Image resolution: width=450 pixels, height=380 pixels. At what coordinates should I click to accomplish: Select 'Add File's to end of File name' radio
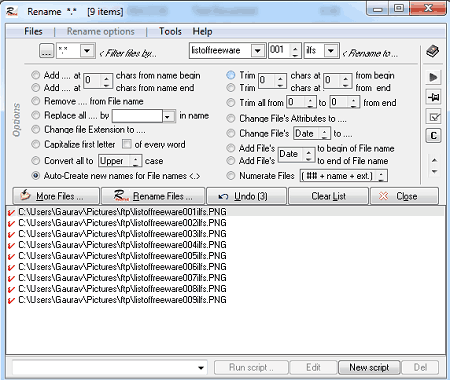231,161
